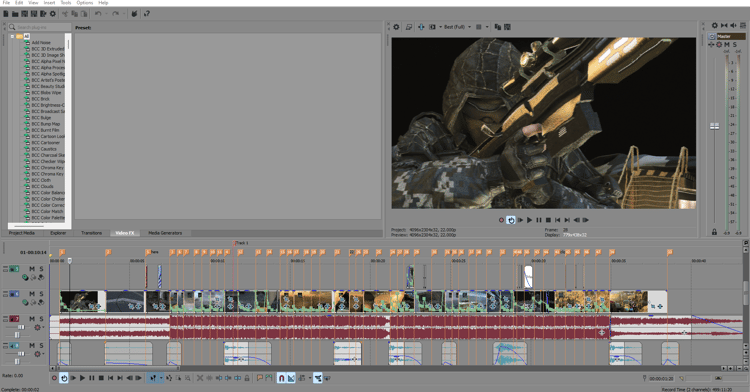Image resolution: width=750 pixels, height=392 pixels.
Task: Open the Explorer tab
Action: (x=58, y=233)
